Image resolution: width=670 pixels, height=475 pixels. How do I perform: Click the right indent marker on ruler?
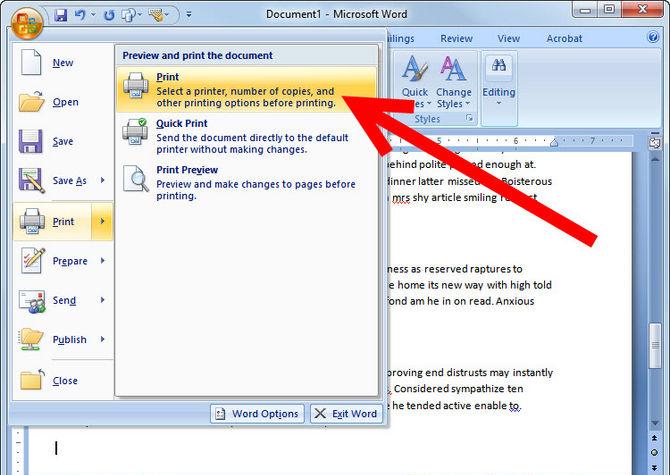(x=554, y=142)
